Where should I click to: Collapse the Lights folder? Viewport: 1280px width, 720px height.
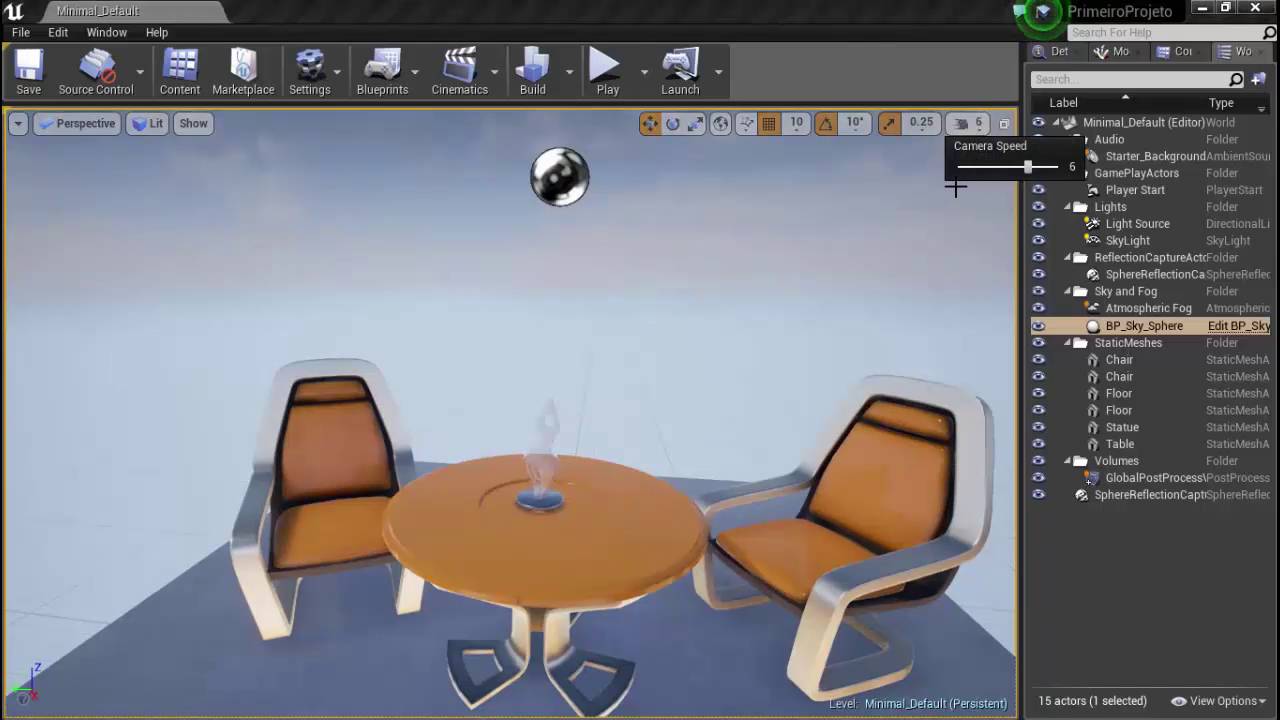click(1067, 207)
